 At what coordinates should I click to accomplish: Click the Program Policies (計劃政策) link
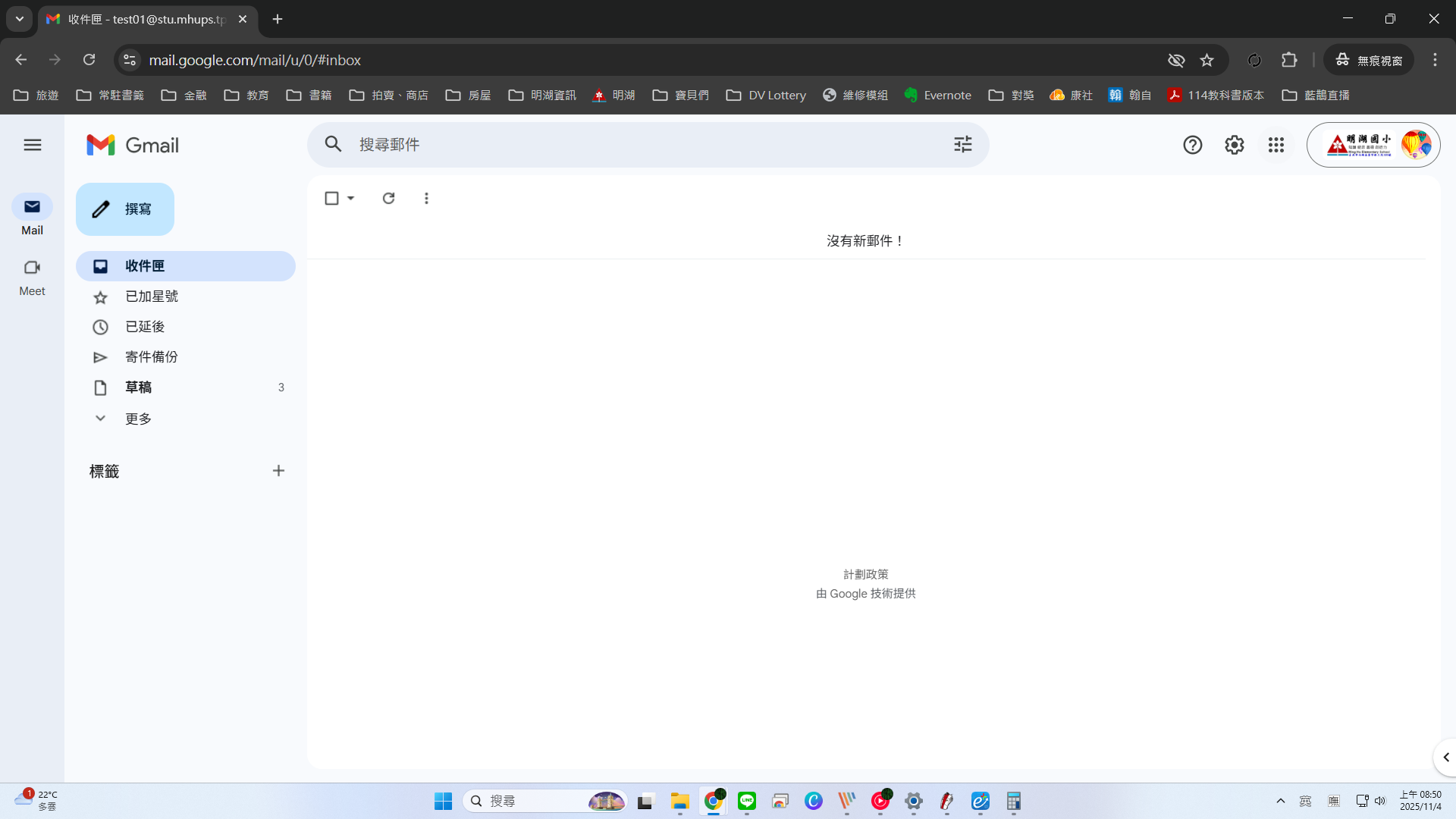click(x=865, y=575)
